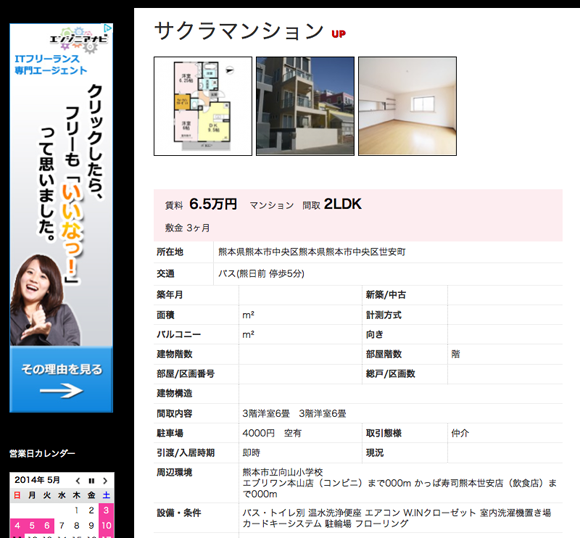Click the 2014年 5月 calendar header
This screenshot has width=580, height=538.
37,480
